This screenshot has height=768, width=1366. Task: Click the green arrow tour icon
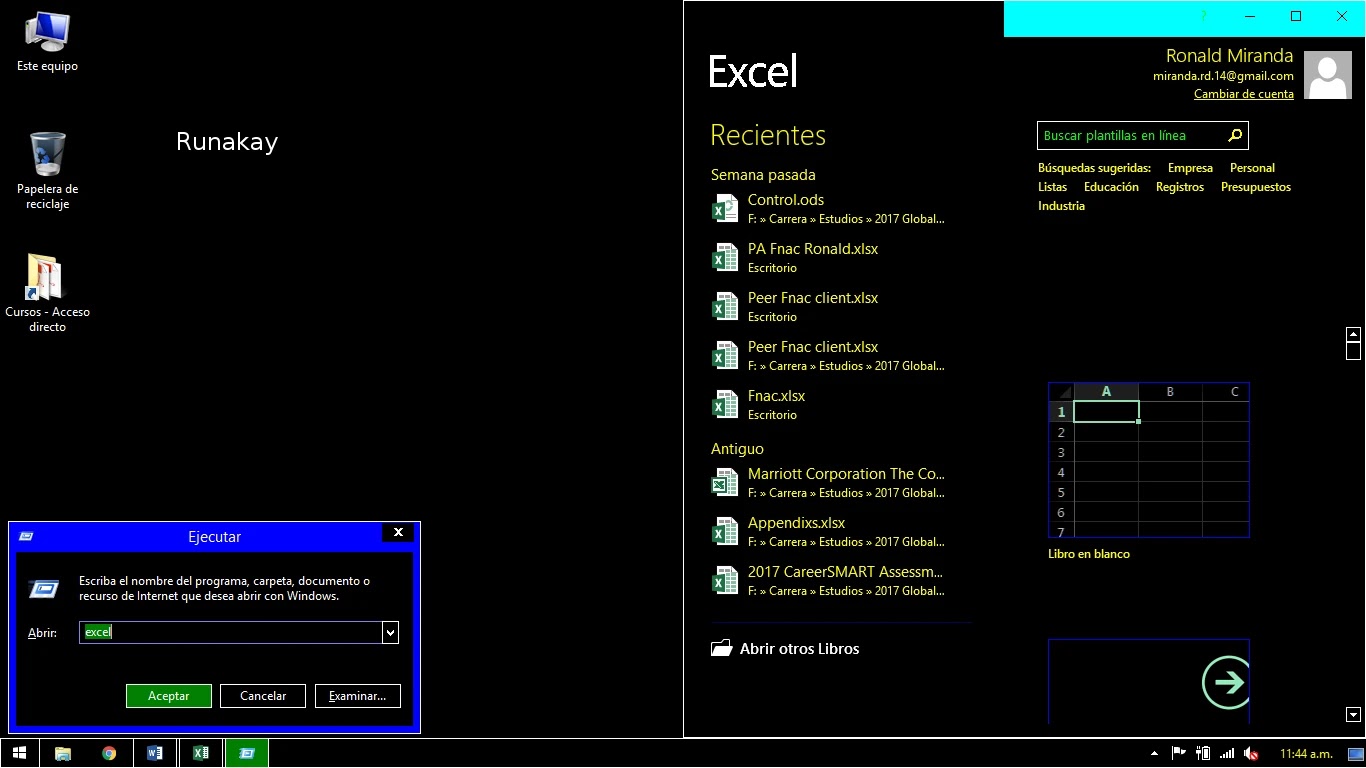coord(1227,682)
